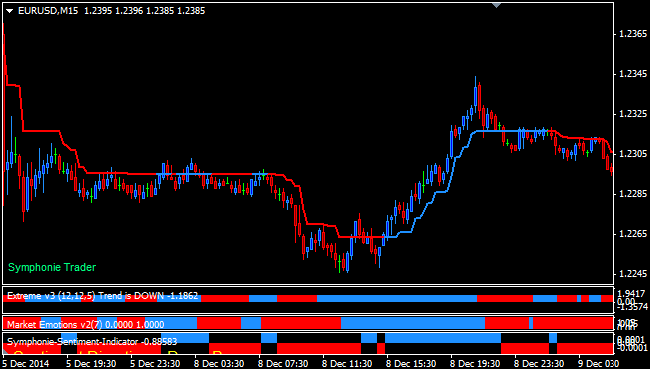
Task: Click the lowest green candle near 1.2245
Action: 339,264
